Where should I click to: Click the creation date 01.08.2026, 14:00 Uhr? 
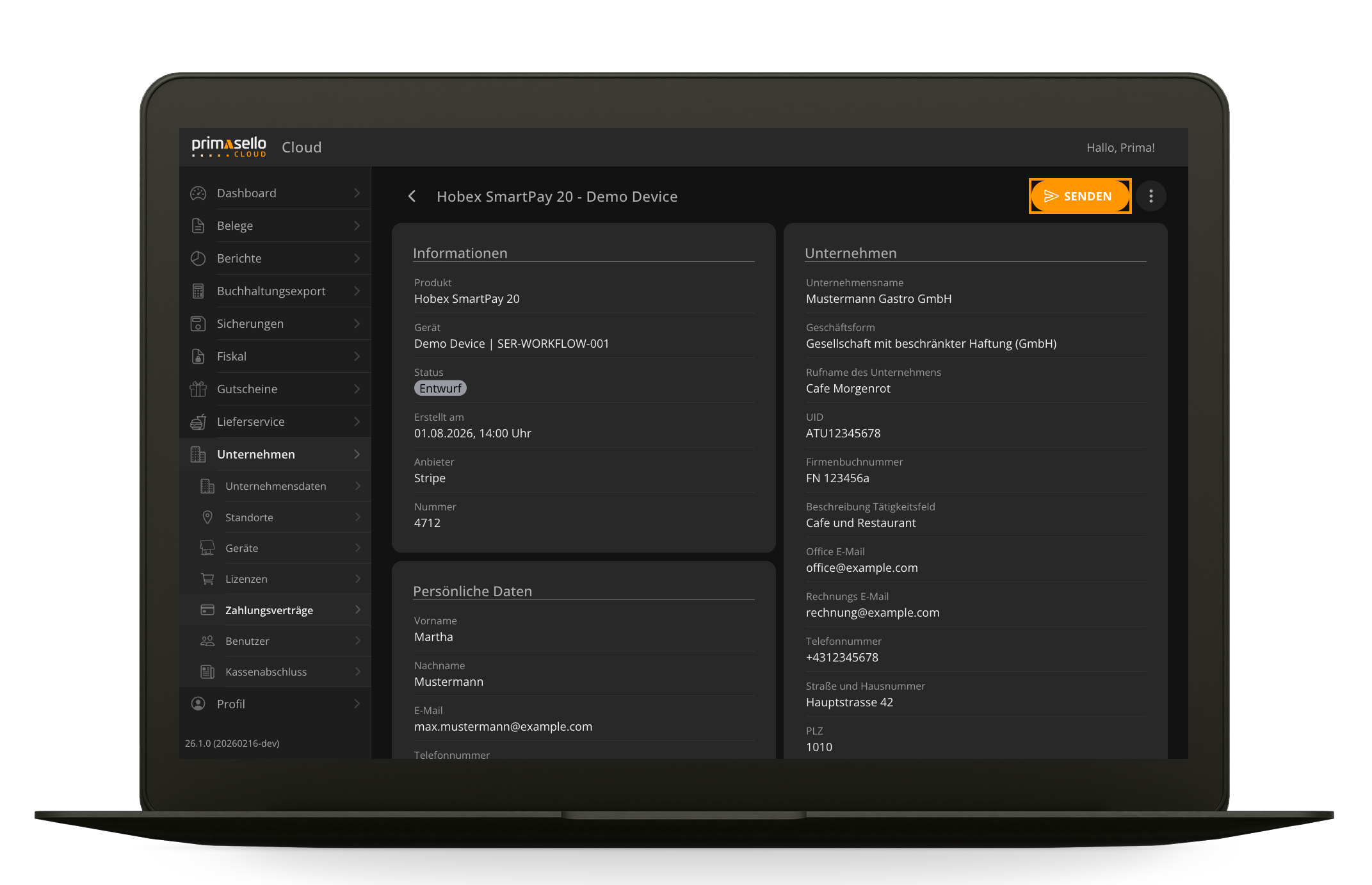472,433
